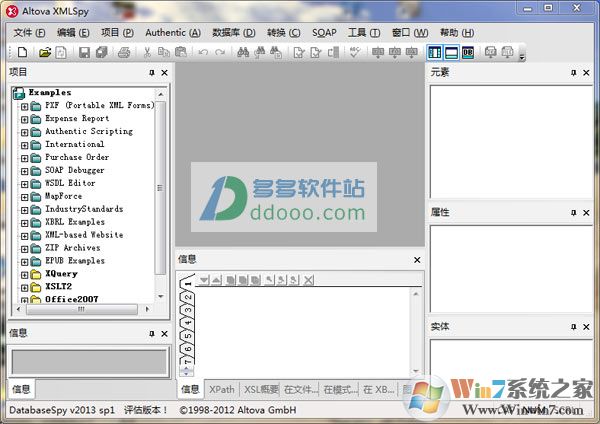Viewport: 600px width, 424px height.
Task: Switch to the XSL概要 tab
Action: coord(261,390)
